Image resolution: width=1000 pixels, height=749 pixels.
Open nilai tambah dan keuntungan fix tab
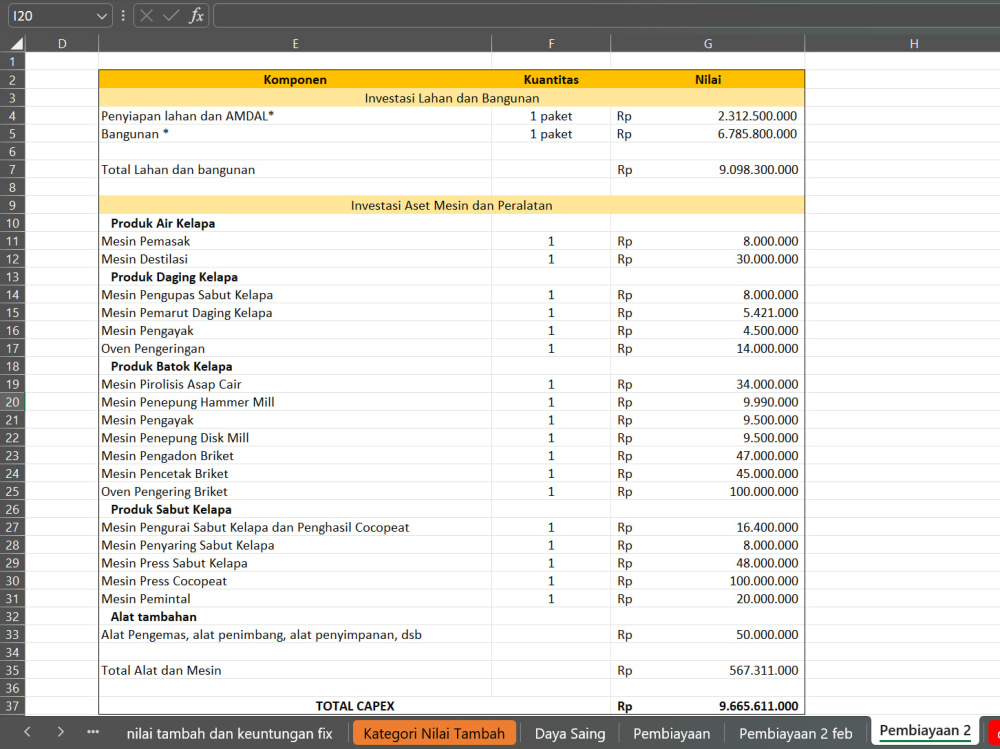[230, 734]
